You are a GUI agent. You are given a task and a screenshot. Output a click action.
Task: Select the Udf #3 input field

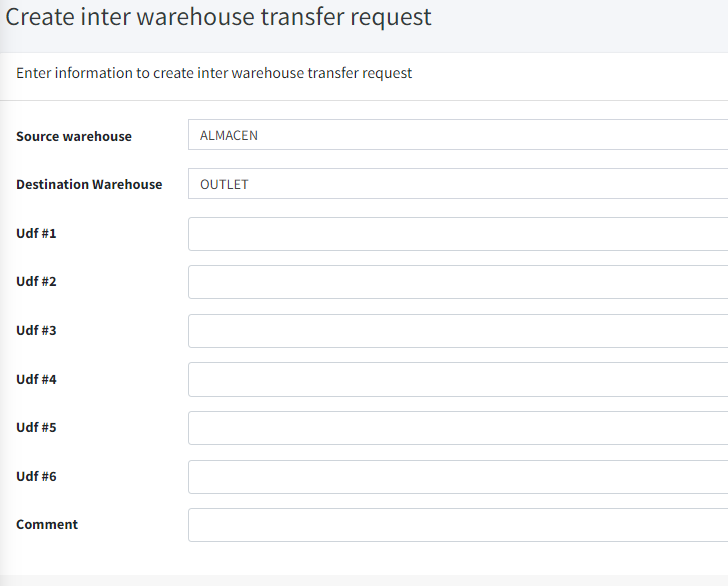coord(457,330)
